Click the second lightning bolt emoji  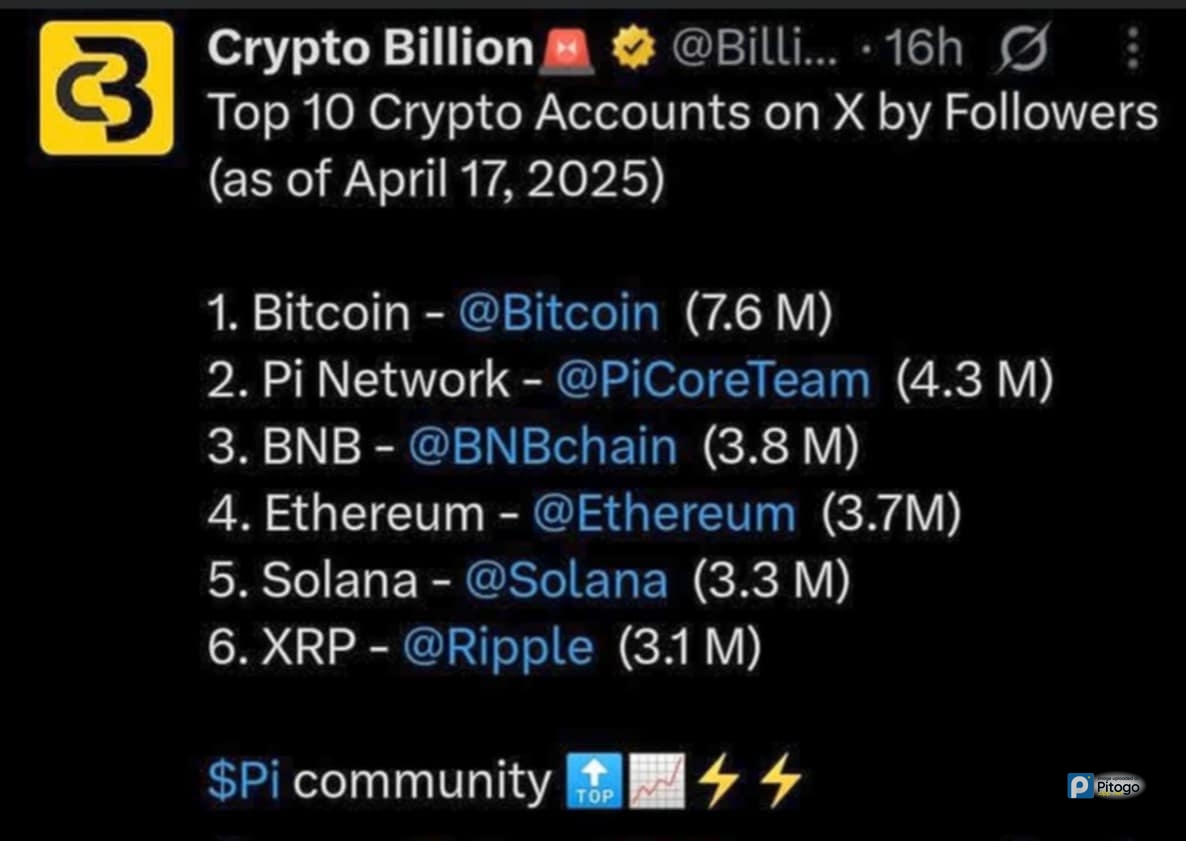[780, 780]
